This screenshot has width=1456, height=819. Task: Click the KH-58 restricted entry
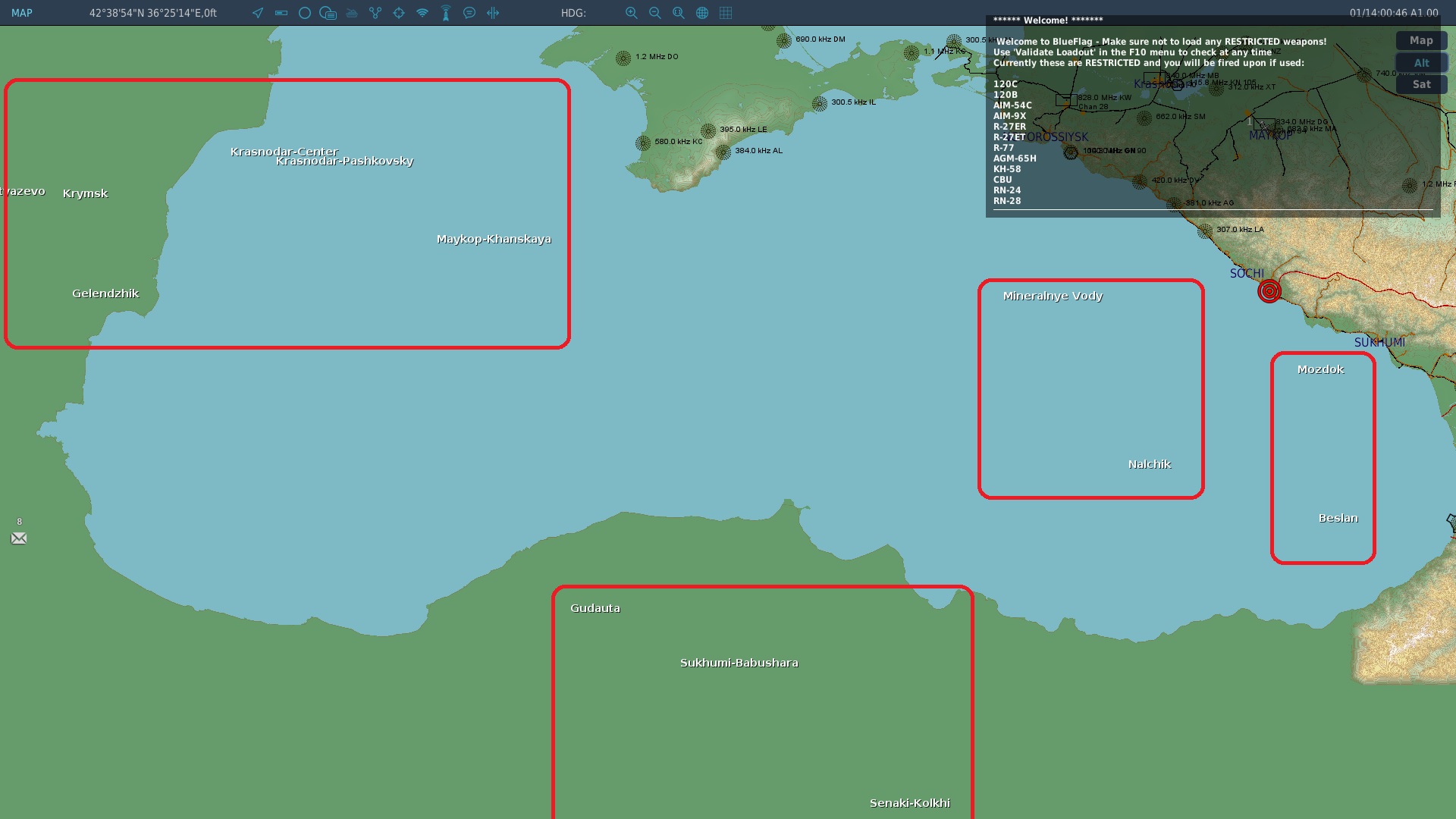(x=1007, y=169)
